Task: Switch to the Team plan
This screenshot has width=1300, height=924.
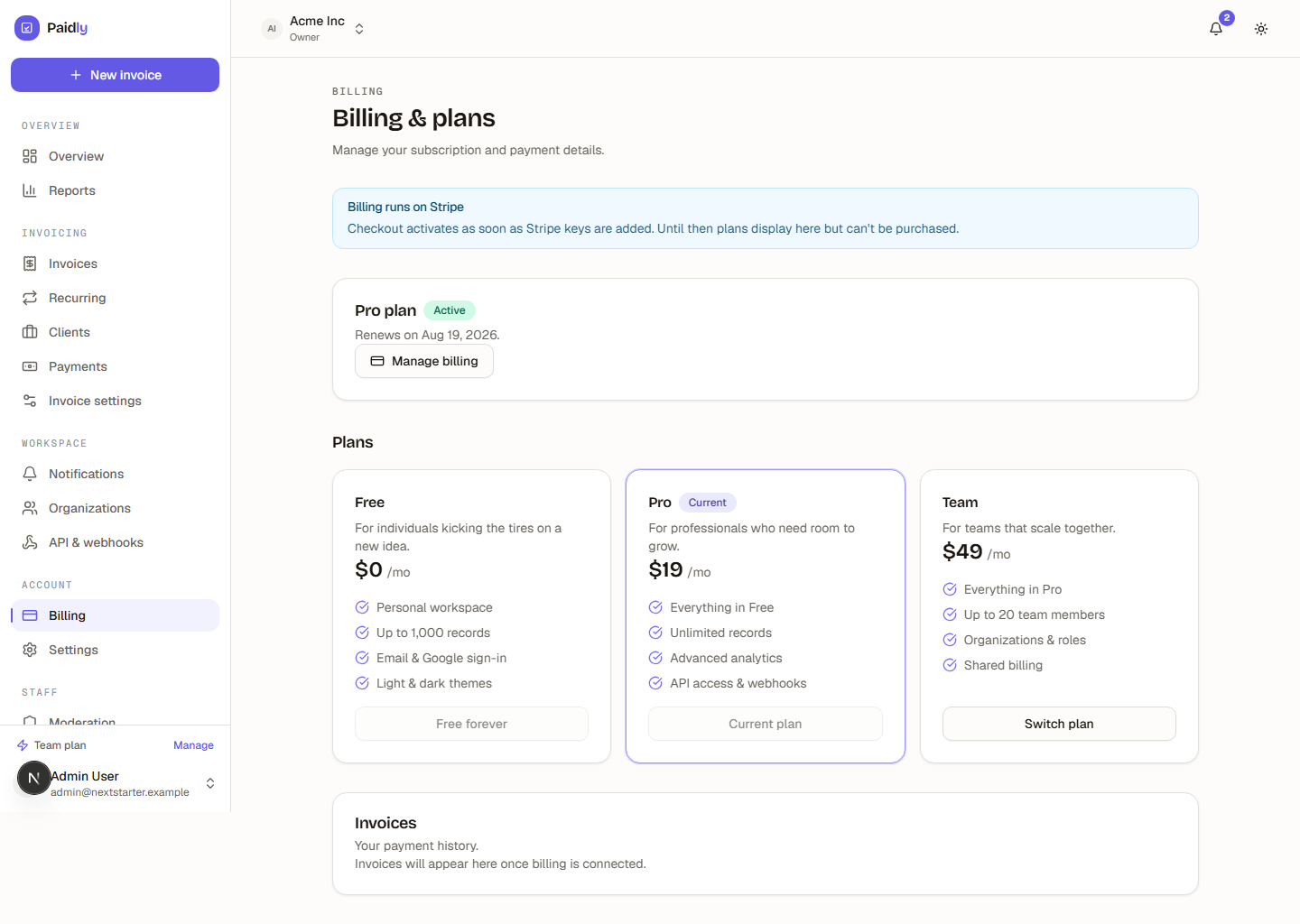Action: [1059, 724]
